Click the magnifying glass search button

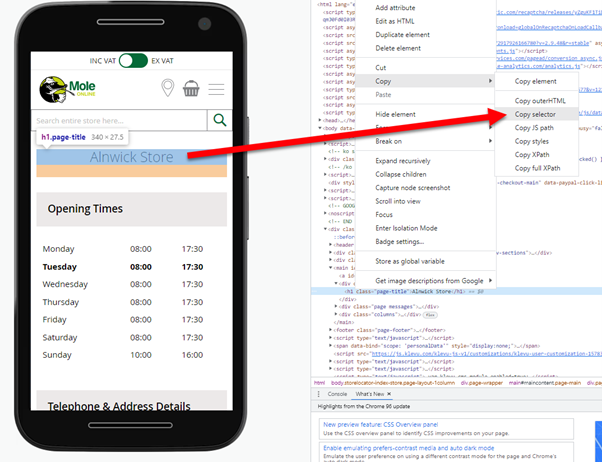[x=219, y=120]
